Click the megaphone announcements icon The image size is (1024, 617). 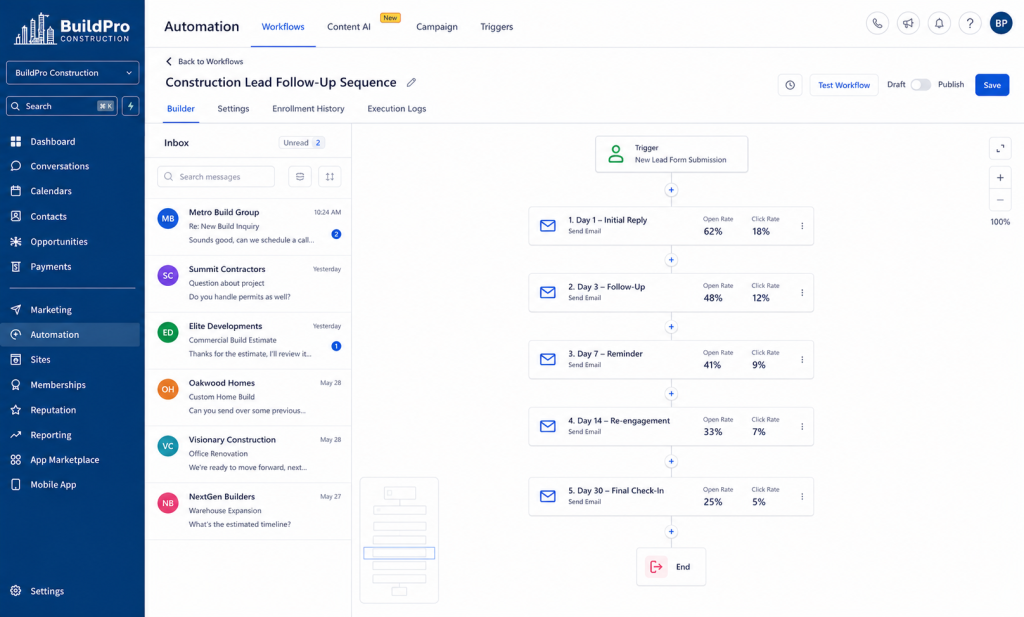click(908, 24)
